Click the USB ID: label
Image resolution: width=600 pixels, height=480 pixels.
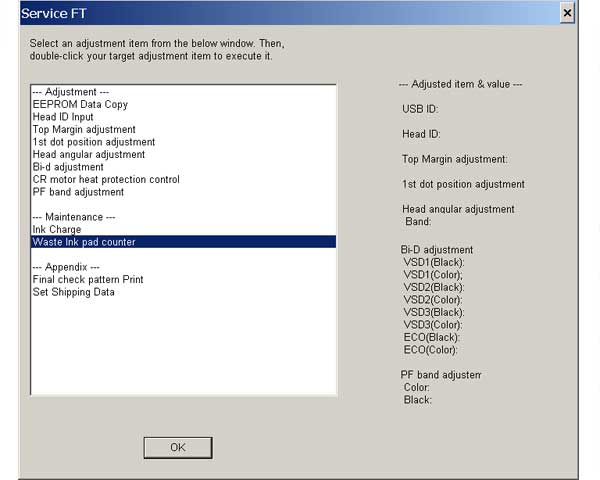420,109
